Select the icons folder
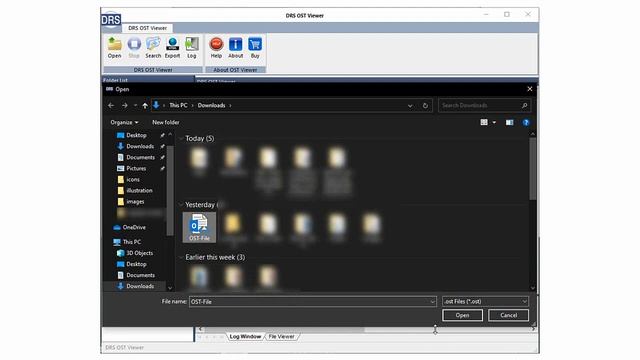 pyautogui.click(x=133, y=179)
